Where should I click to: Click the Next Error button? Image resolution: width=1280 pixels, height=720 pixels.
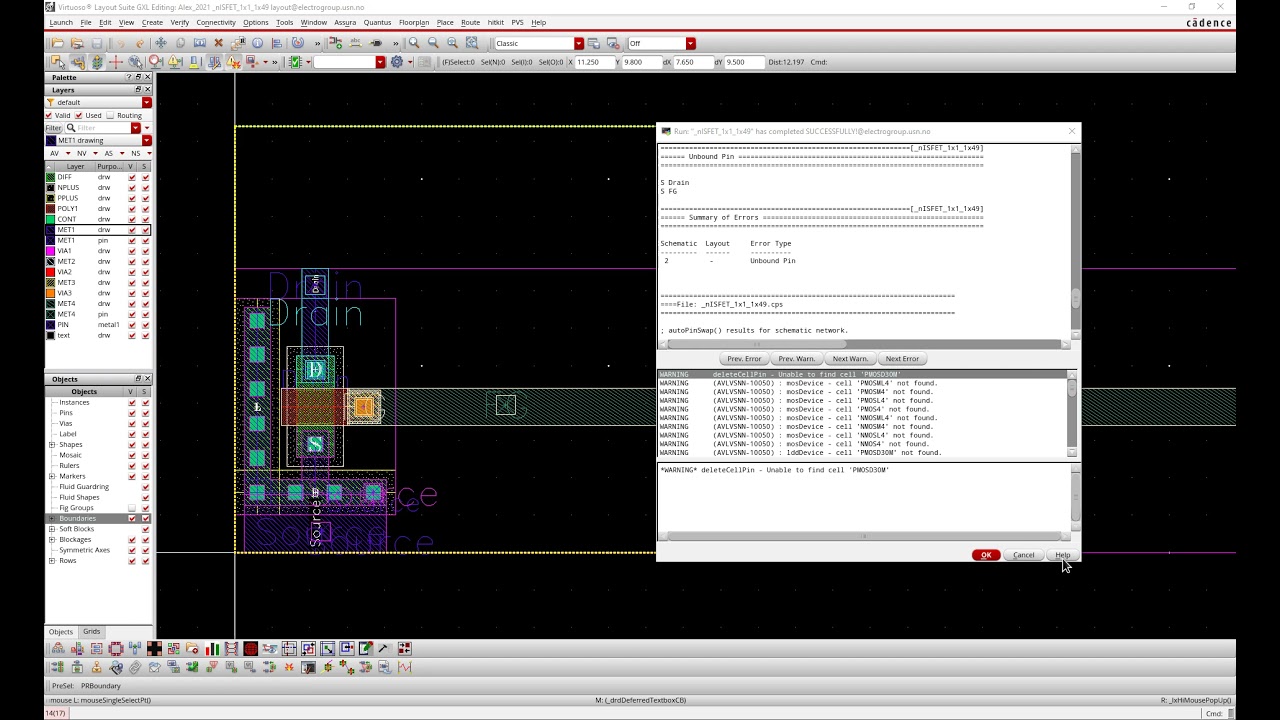(x=902, y=359)
